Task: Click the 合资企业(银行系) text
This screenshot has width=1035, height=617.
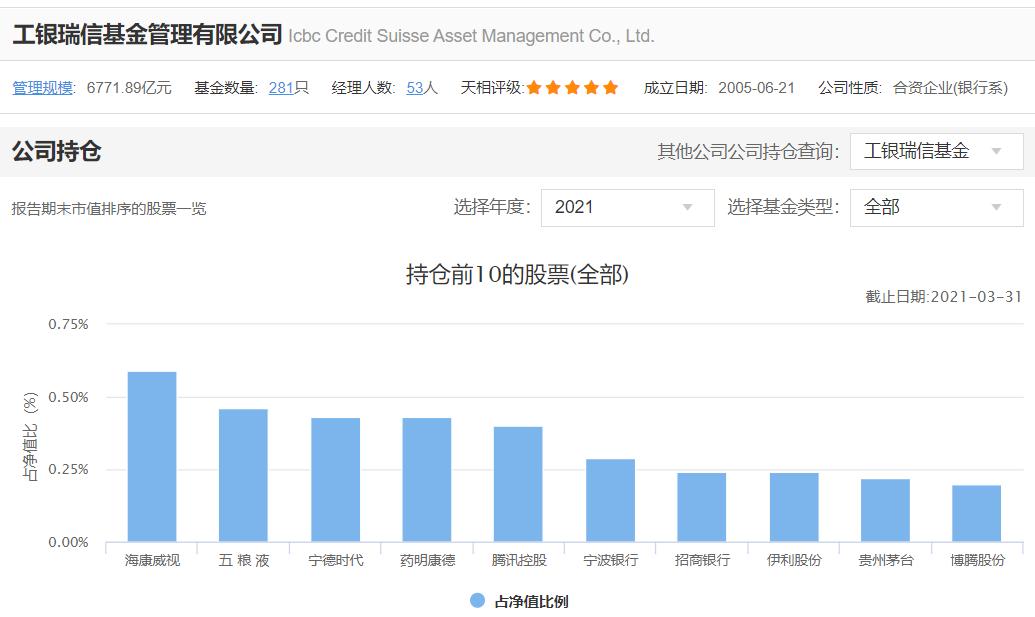Action: (951, 88)
